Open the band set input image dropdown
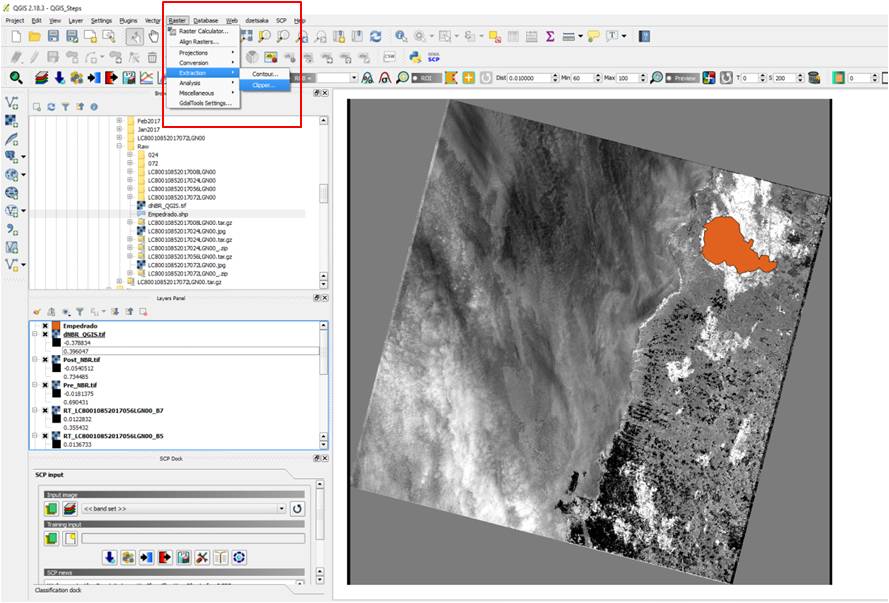Screen dimensions: 889x603 (184, 509)
